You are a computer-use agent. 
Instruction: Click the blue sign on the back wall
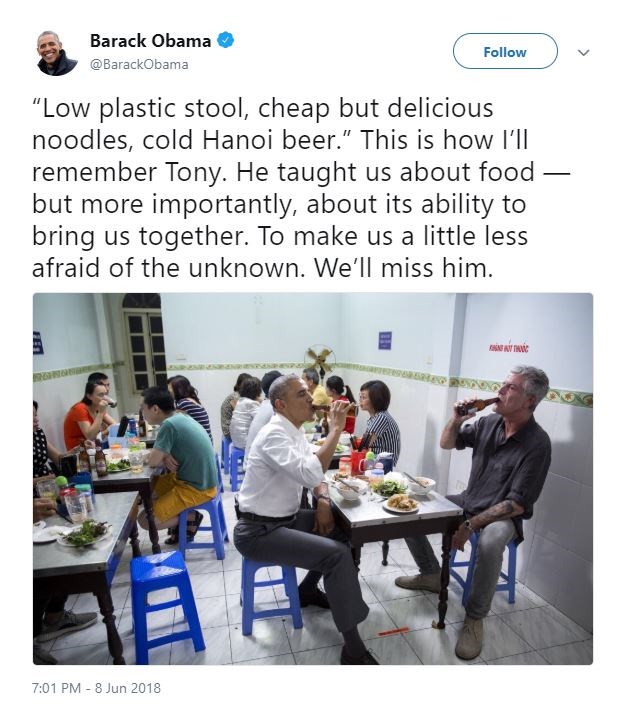coord(385,340)
